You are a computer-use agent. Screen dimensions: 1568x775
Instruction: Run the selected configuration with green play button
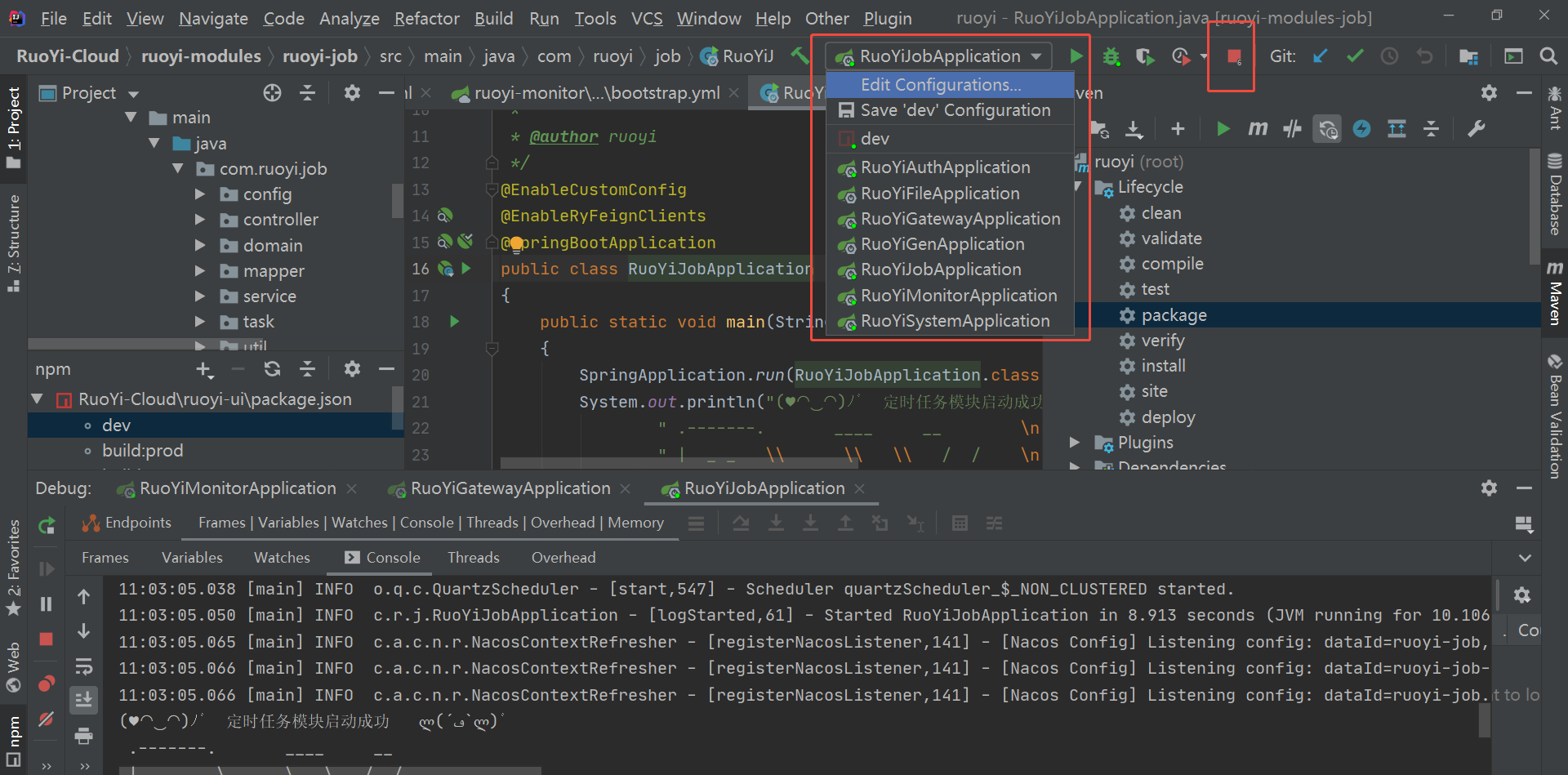[x=1076, y=56]
